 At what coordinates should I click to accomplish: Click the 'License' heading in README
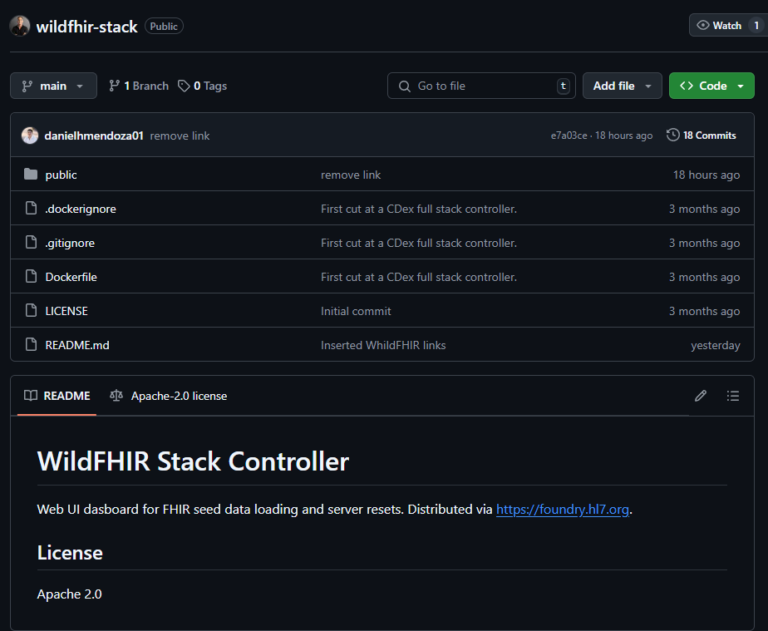[70, 553]
